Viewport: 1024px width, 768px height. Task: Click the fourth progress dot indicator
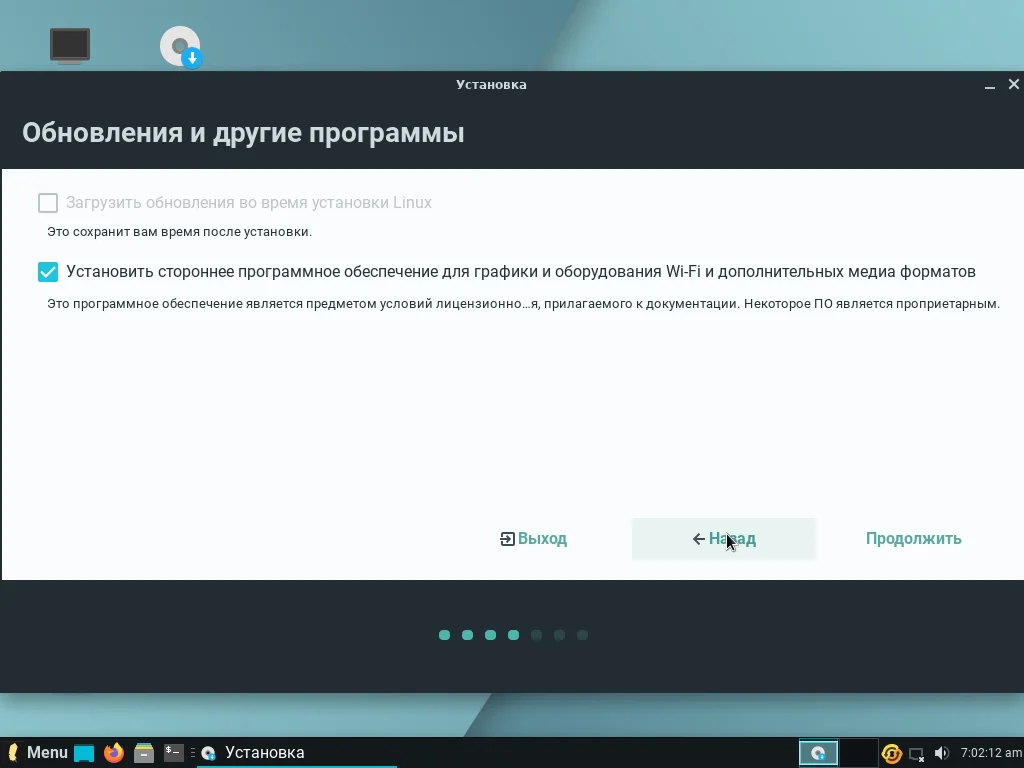pos(513,634)
